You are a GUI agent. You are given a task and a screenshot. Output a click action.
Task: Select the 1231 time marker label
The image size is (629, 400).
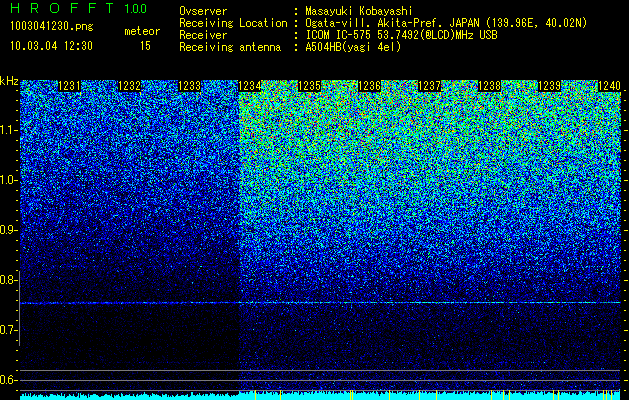[x=70, y=86]
